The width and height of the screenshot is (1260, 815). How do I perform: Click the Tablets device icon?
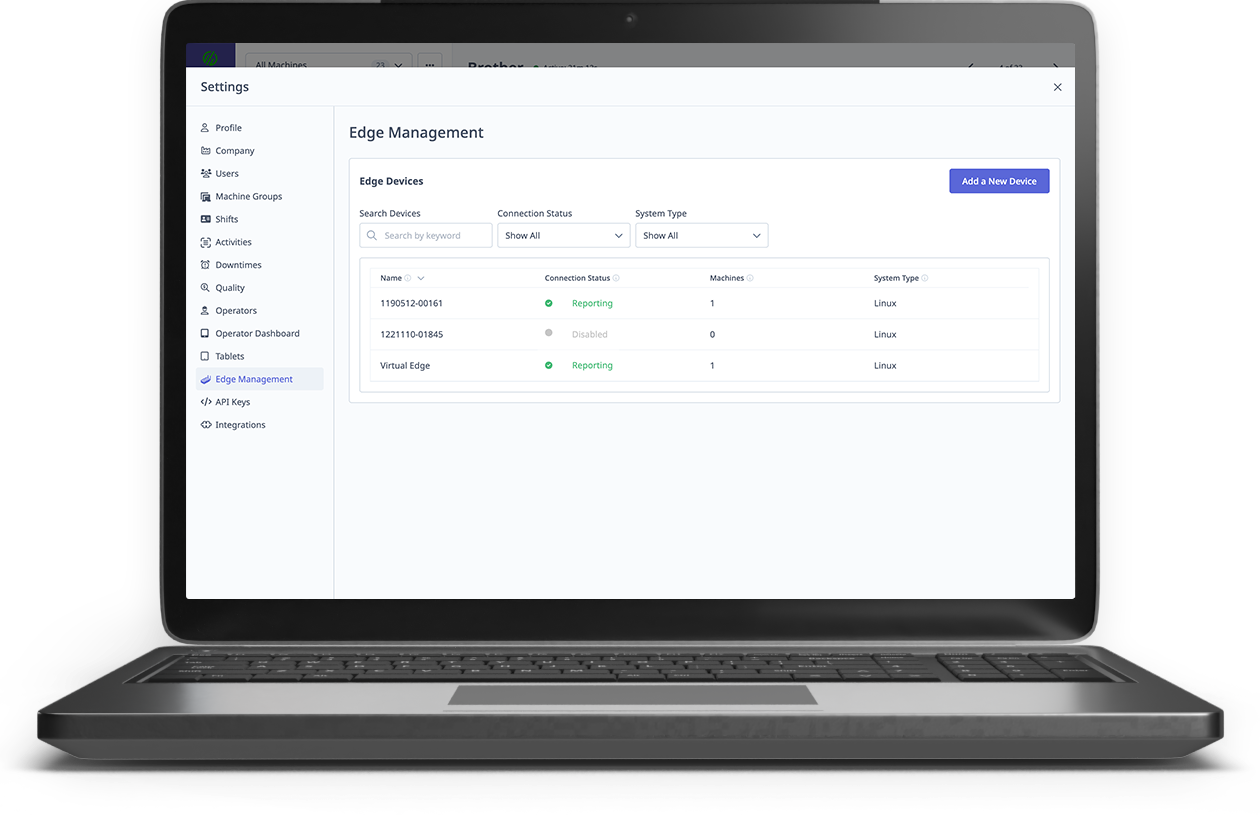[x=205, y=356]
